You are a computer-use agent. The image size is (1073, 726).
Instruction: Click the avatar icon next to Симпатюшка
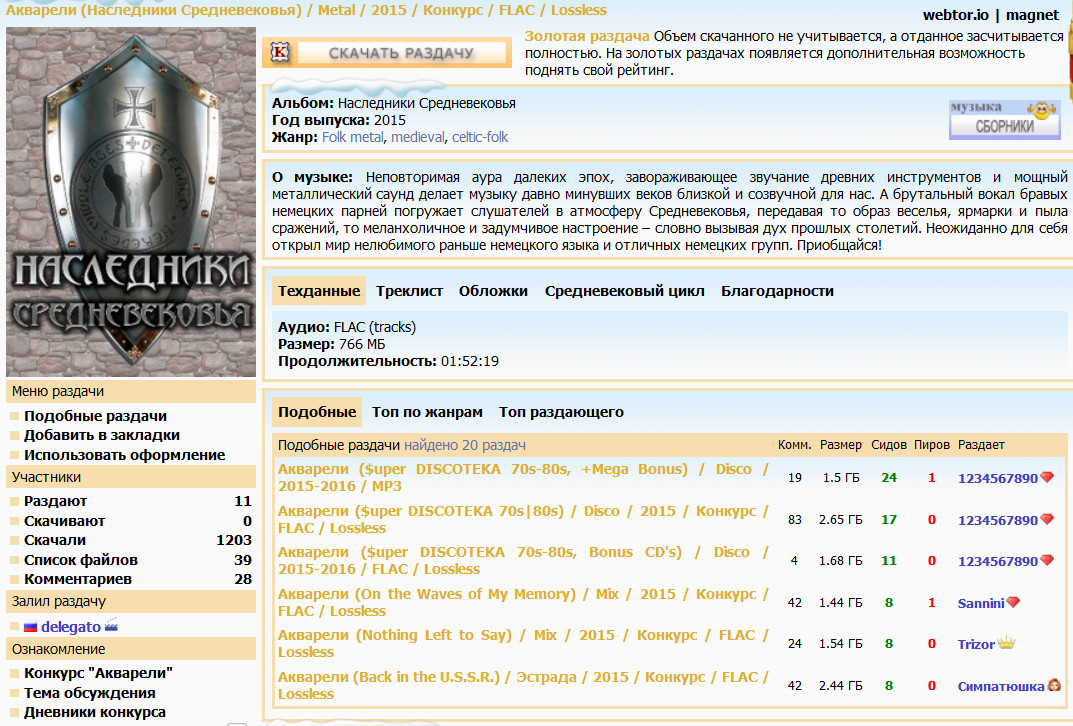[1054, 685]
